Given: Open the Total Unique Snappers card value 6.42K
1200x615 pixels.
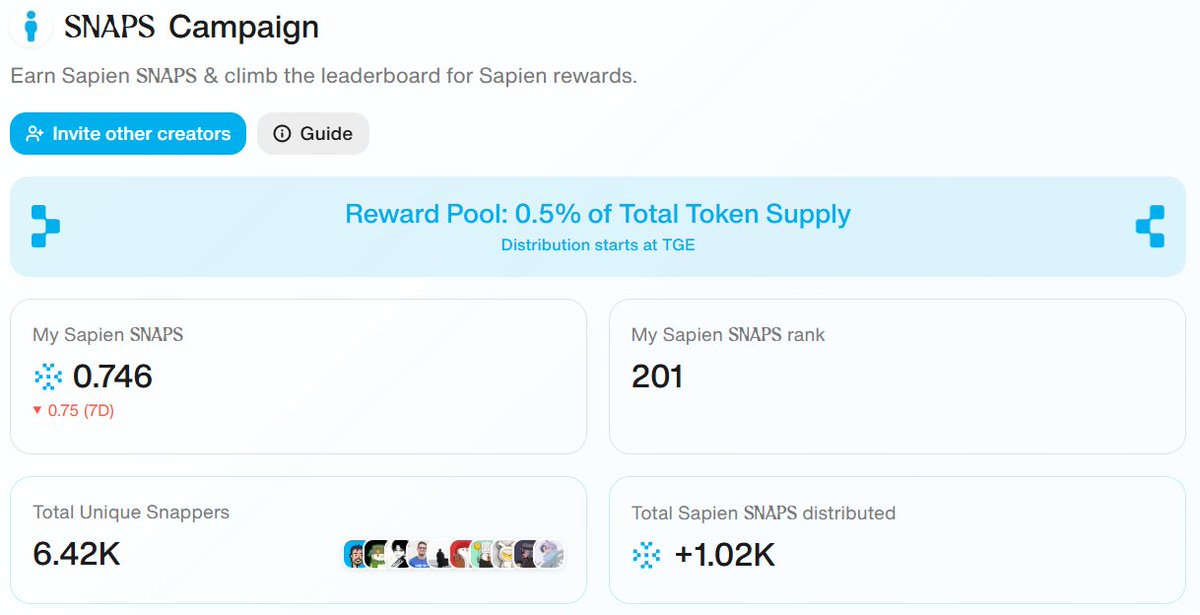Looking at the screenshot, I should [77, 553].
